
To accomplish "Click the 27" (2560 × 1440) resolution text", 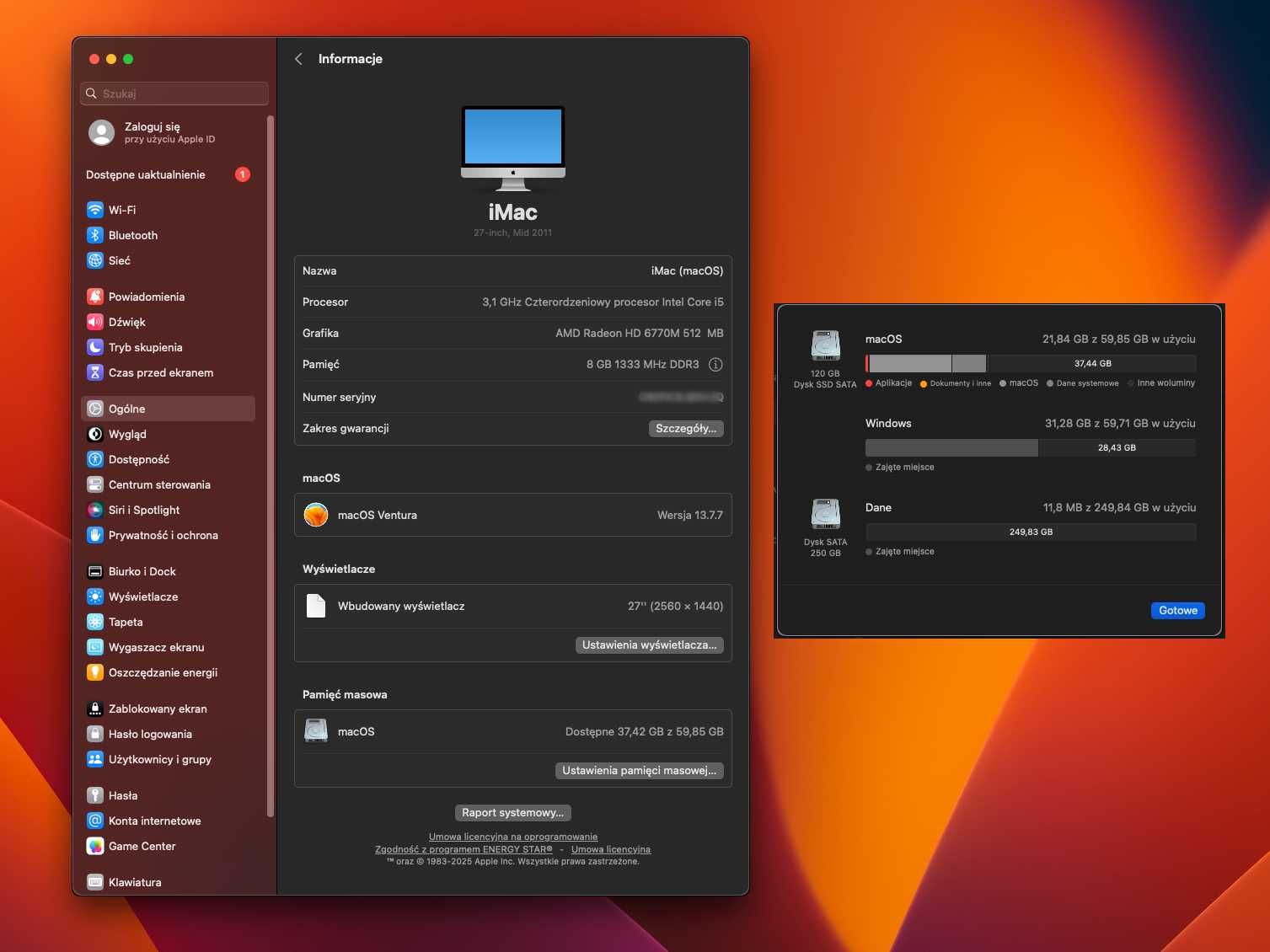I will coord(675,606).
